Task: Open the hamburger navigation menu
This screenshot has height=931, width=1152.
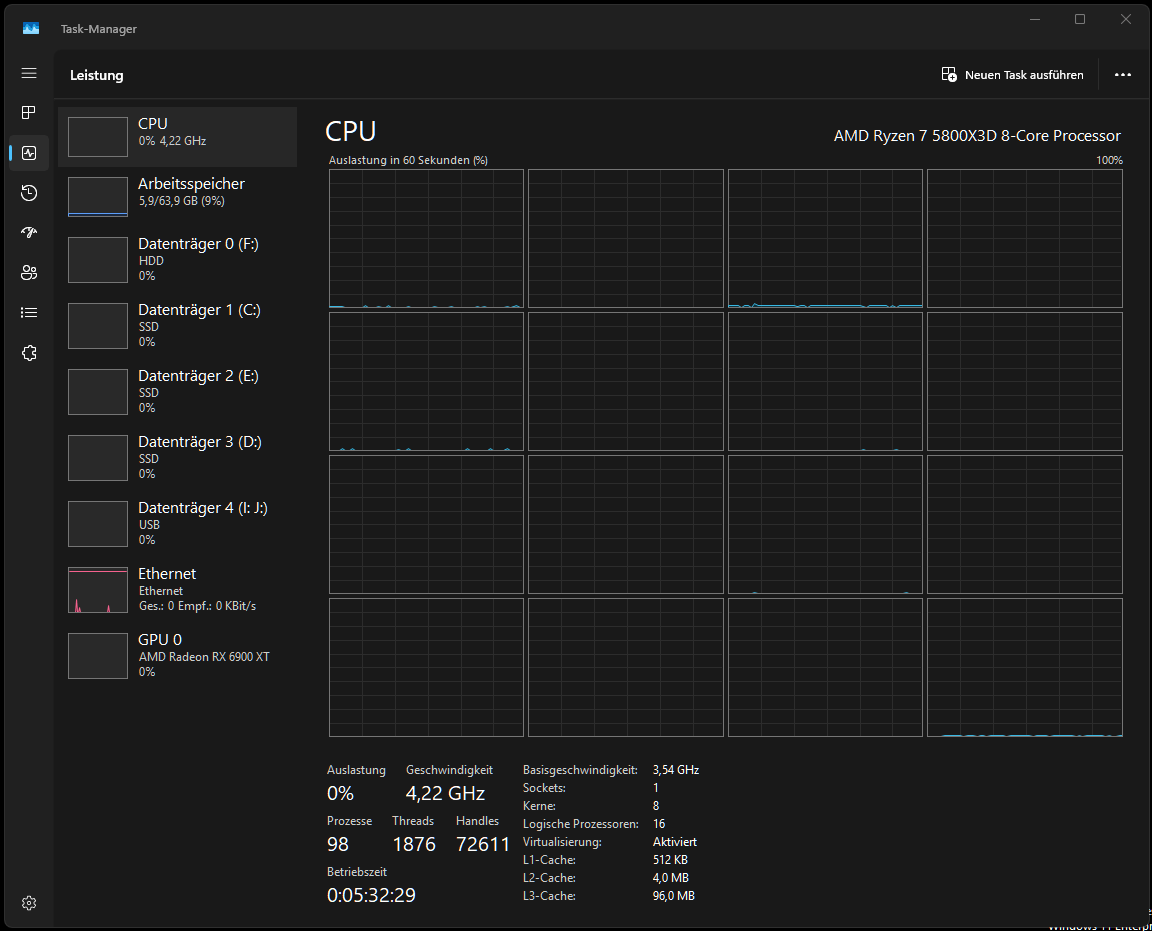Action: pos(29,73)
